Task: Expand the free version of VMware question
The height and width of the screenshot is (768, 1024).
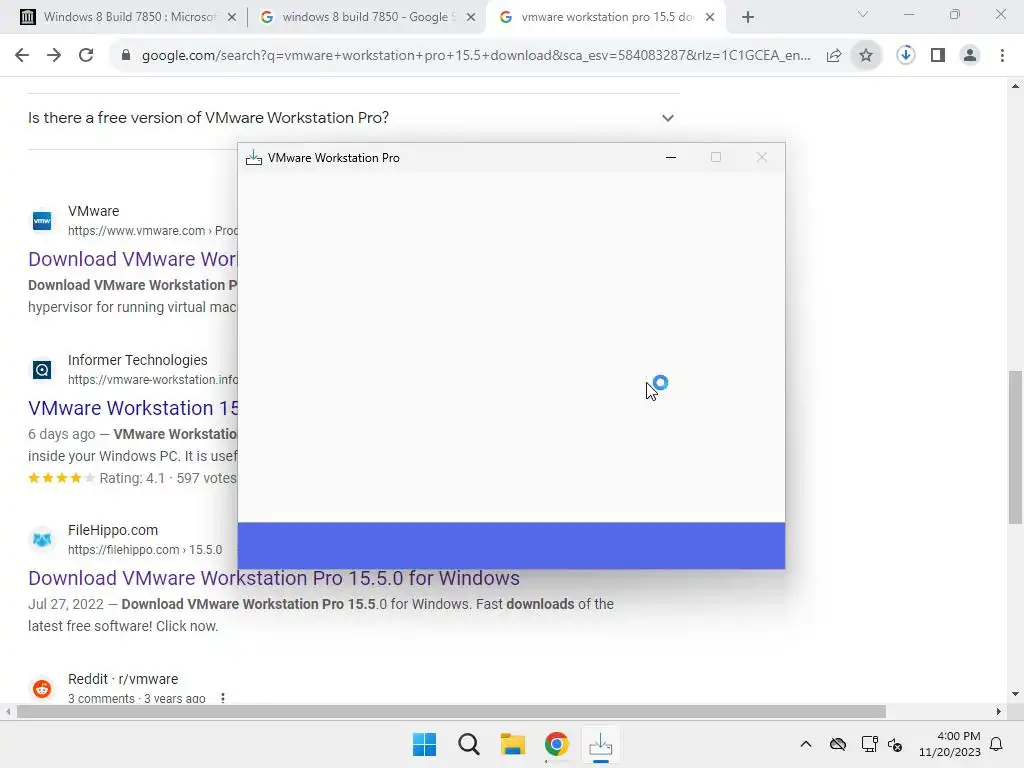Action: (351, 118)
